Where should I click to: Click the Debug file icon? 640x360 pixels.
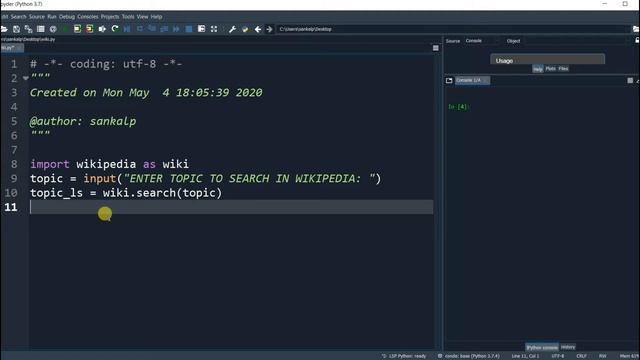[x=127, y=29]
